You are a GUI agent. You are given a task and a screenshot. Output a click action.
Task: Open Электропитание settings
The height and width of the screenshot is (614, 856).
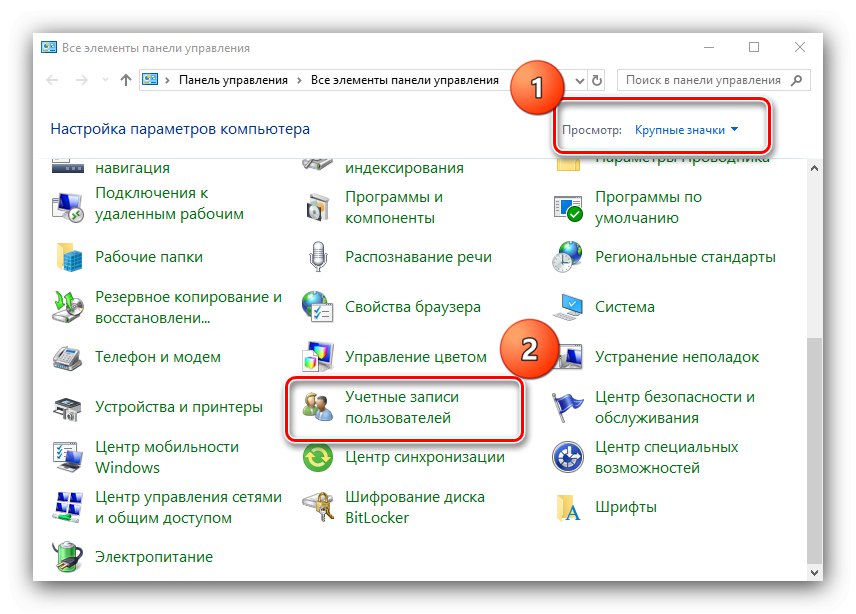click(x=155, y=557)
